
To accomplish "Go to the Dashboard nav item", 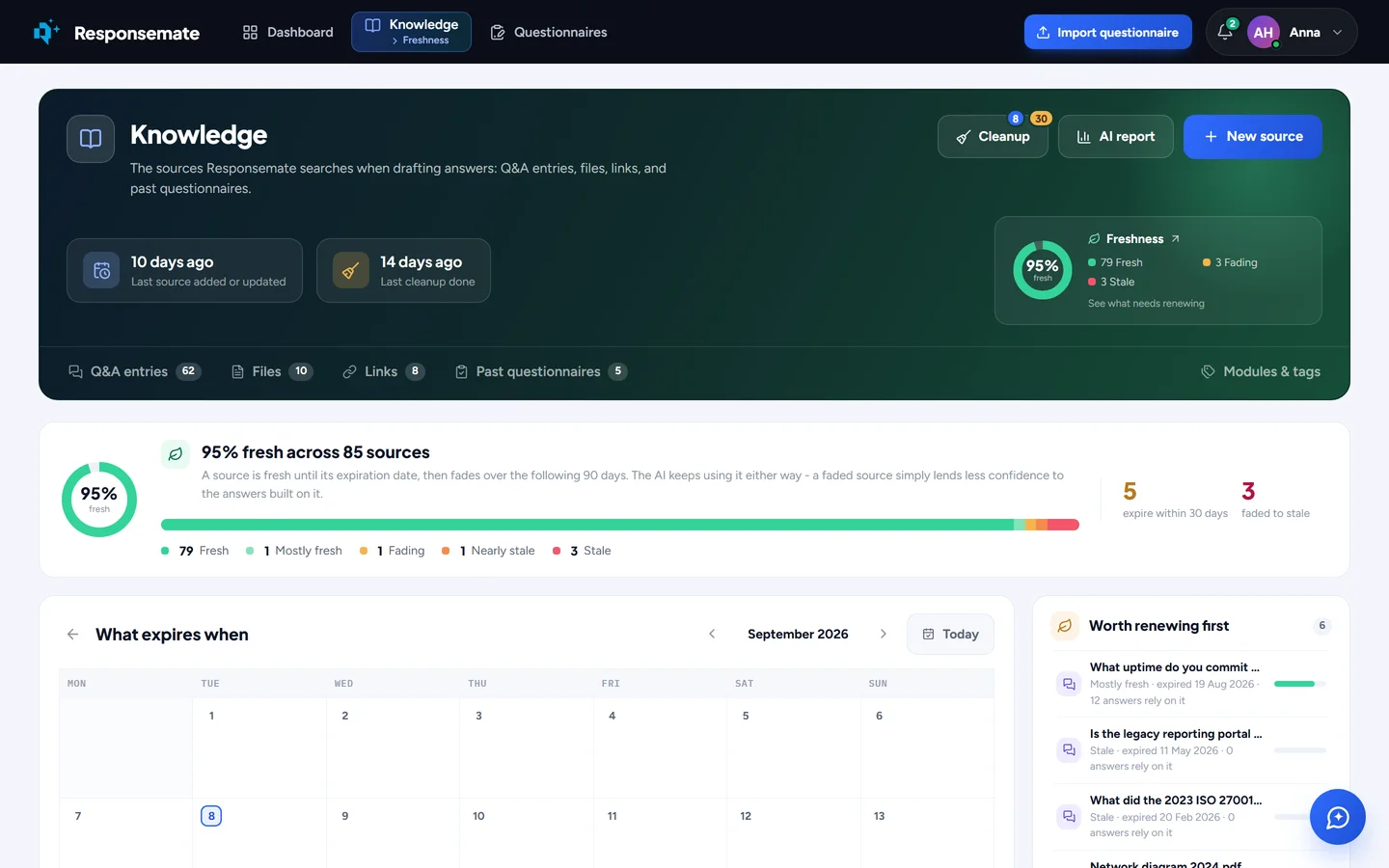I will click(287, 32).
